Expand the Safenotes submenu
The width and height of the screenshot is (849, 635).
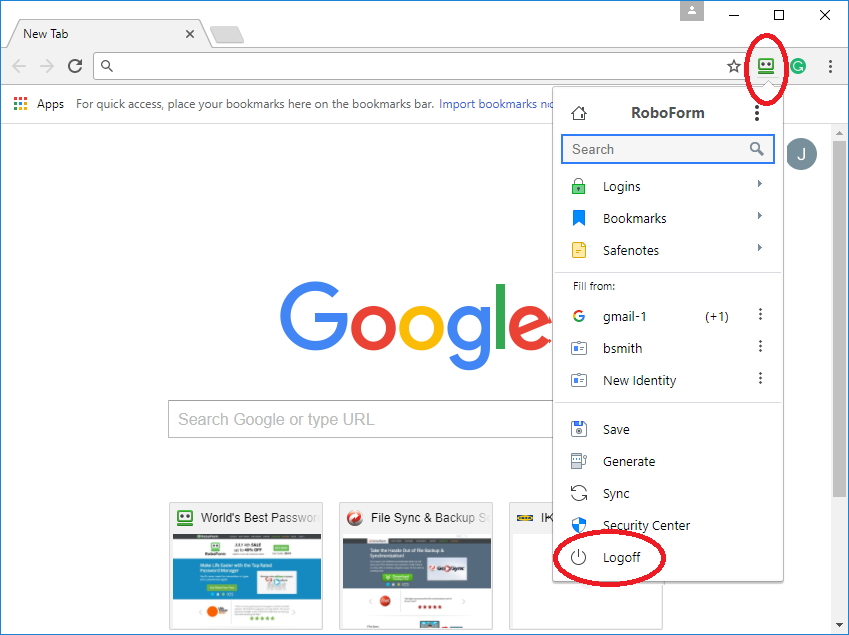(758, 250)
